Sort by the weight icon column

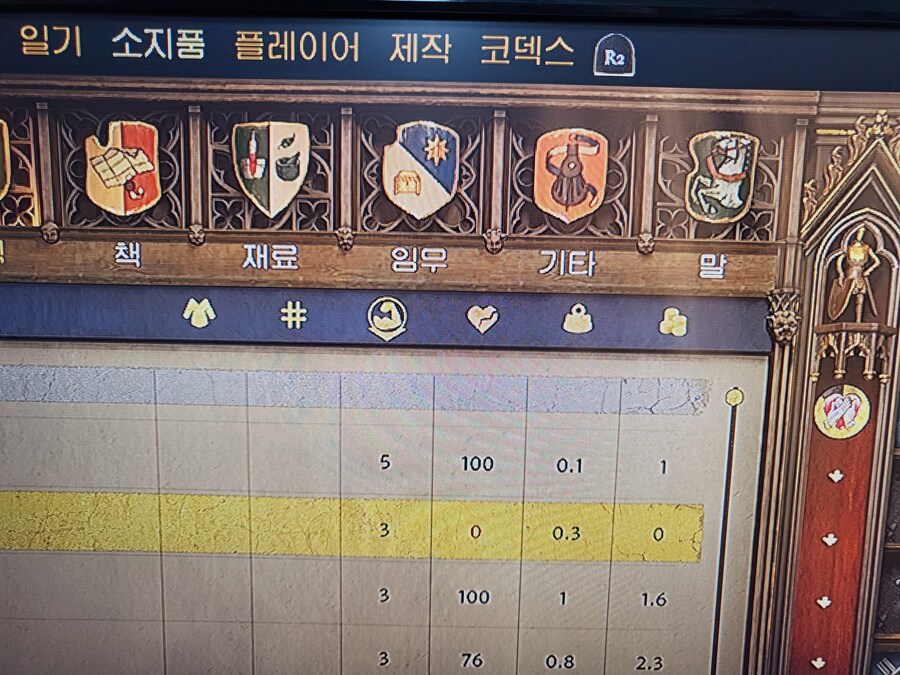click(x=577, y=319)
